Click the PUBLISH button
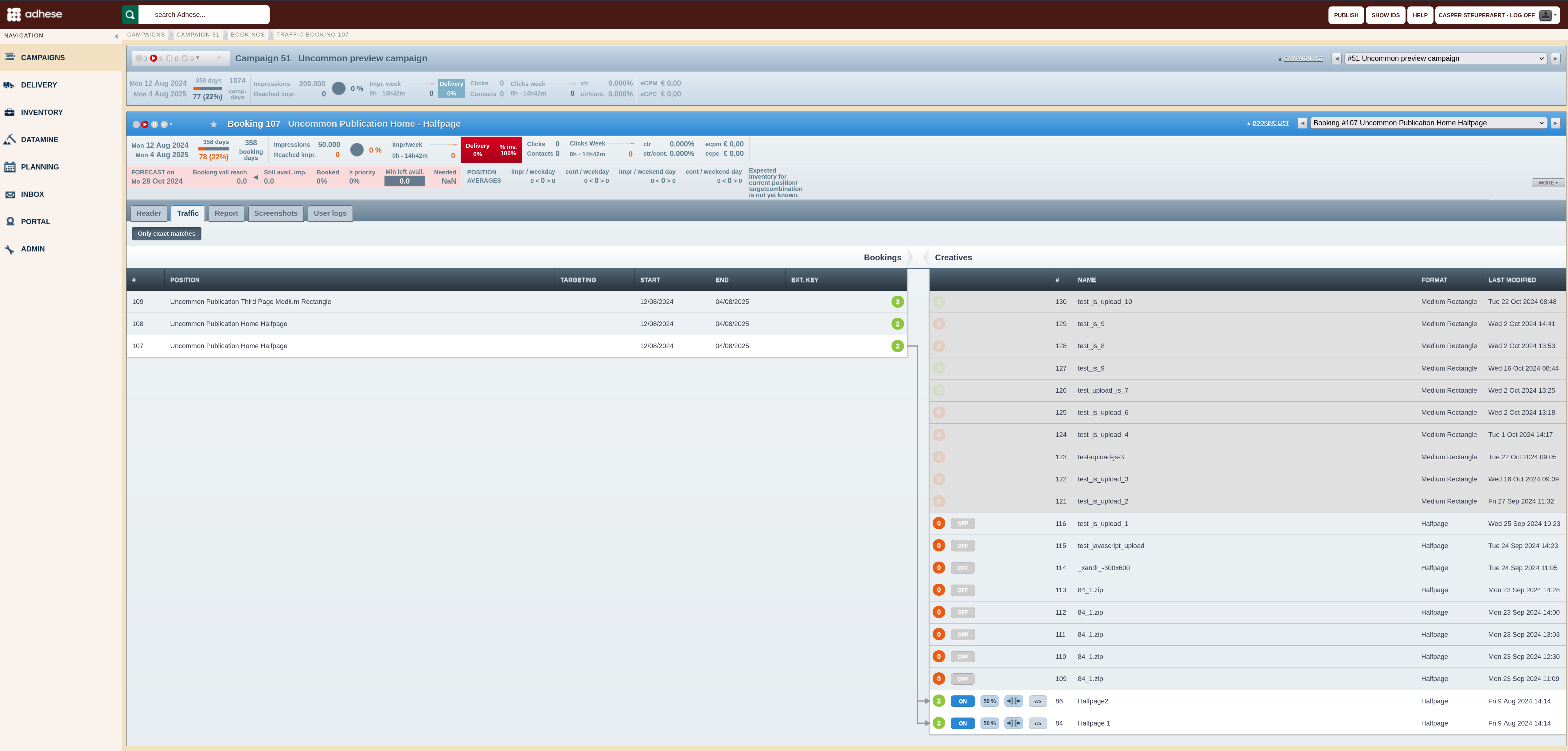 [x=1346, y=15]
